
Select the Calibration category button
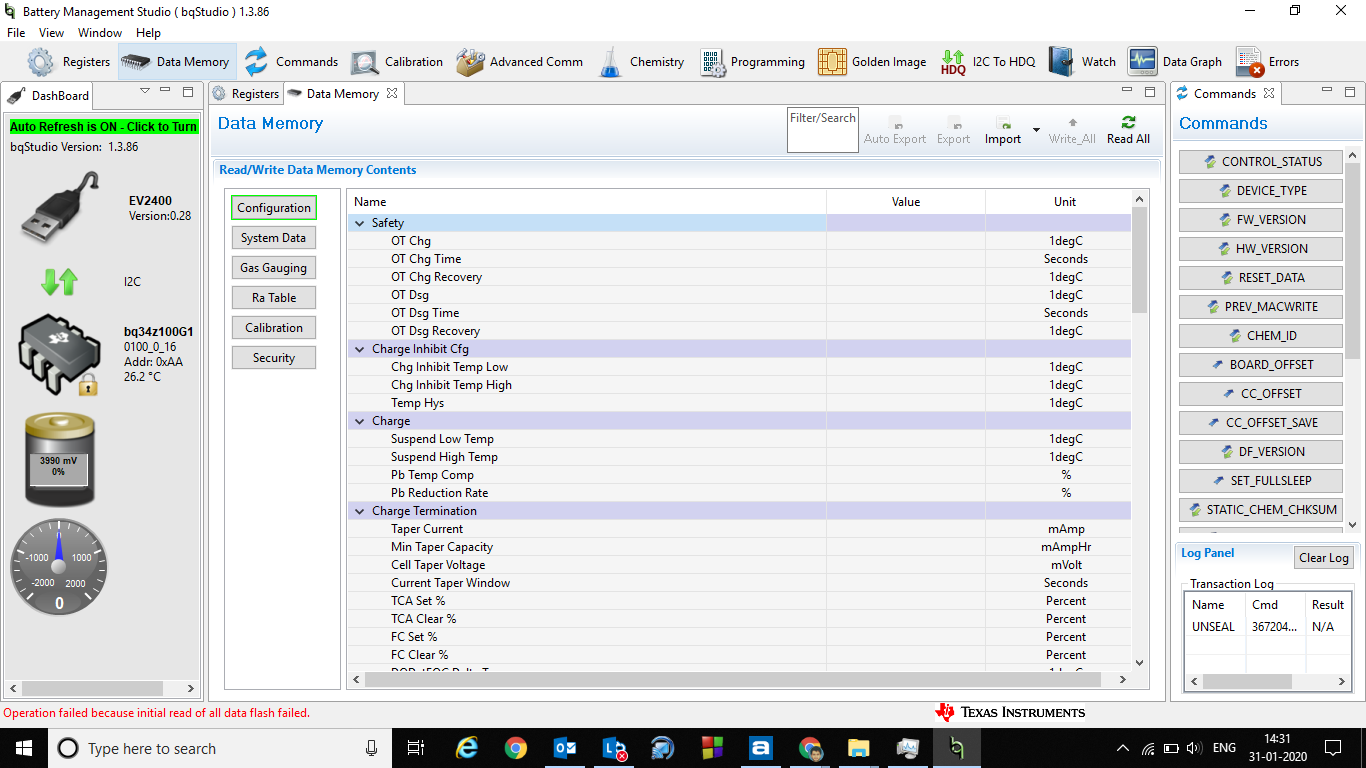274,328
